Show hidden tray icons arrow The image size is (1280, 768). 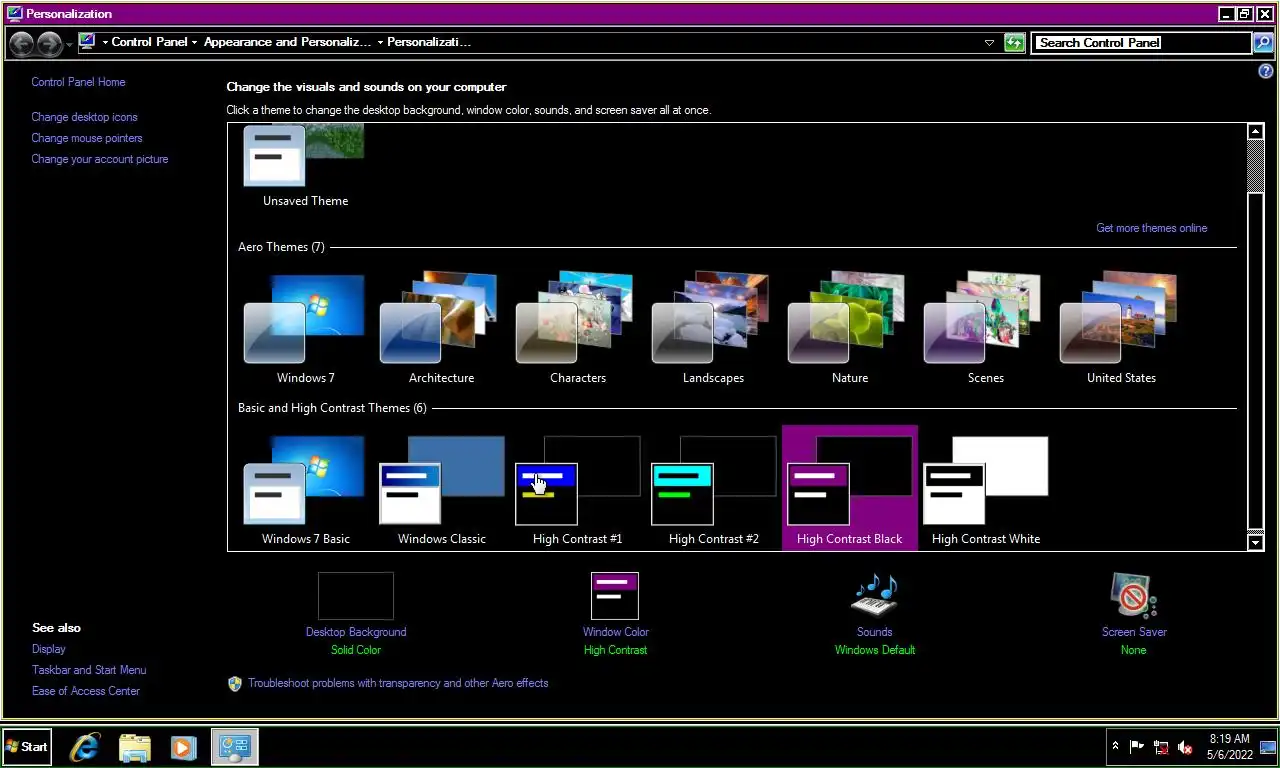(x=1115, y=746)
